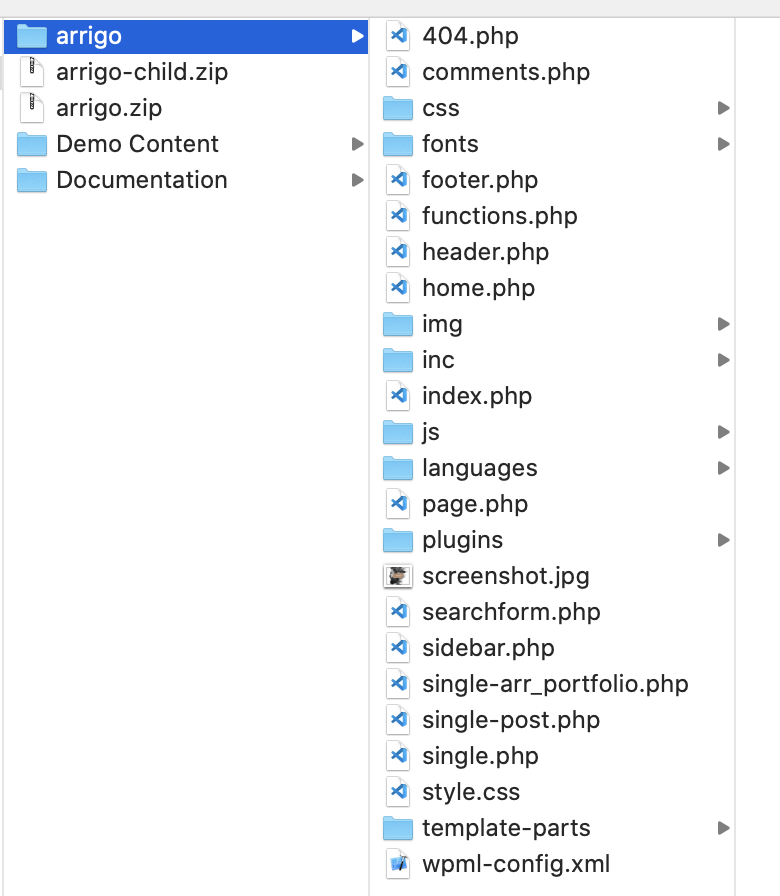This screenshot has height=896, width=780.
Task: Click the arrigo.zip archive icon
Action: click(x=32, y=109)
